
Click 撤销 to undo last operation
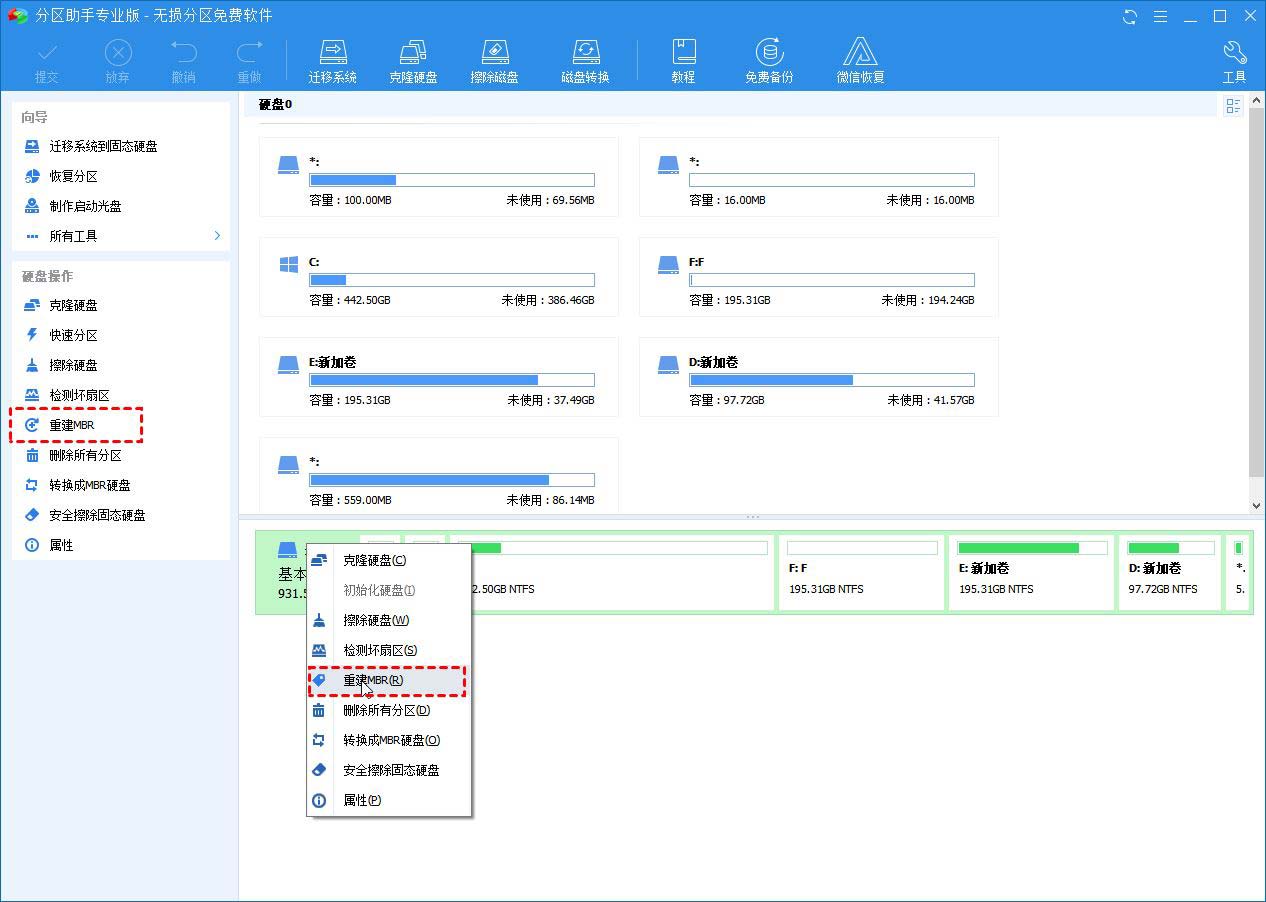[x=184, y=58]
